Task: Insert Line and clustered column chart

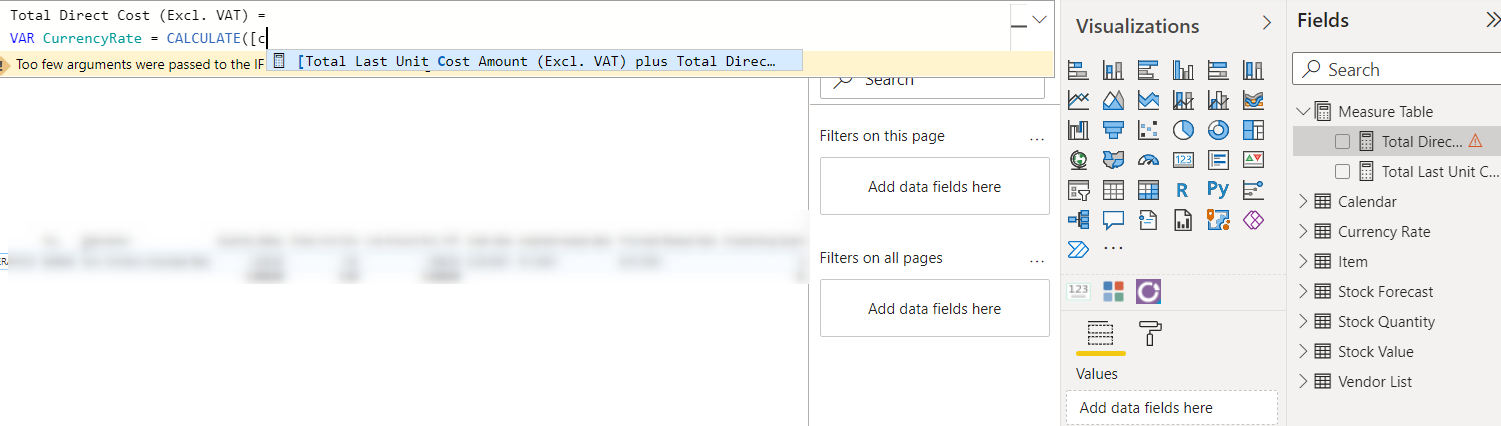Action: point(1218,100)
